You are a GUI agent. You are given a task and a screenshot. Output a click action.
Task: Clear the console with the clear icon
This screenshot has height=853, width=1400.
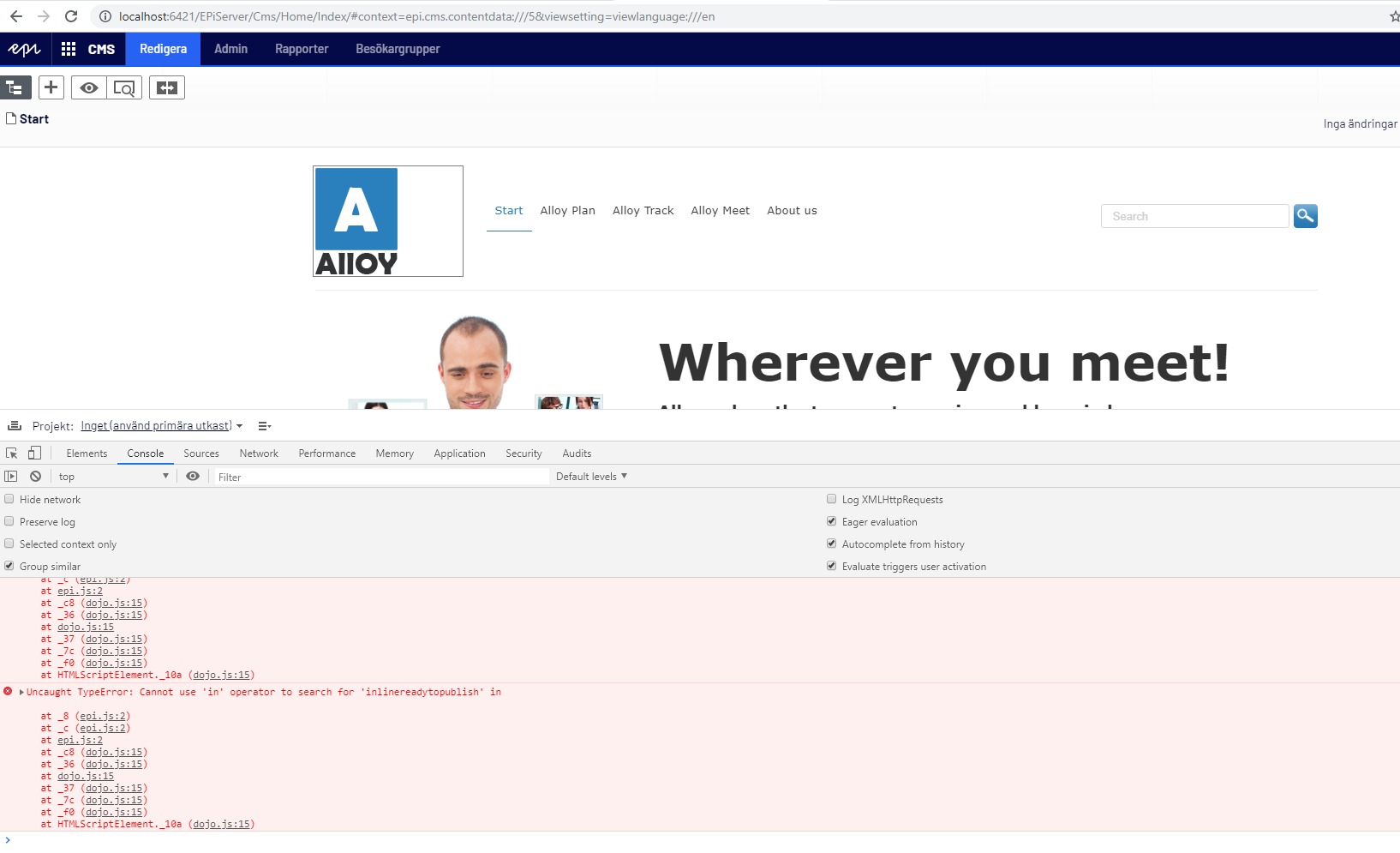[35, 477]
